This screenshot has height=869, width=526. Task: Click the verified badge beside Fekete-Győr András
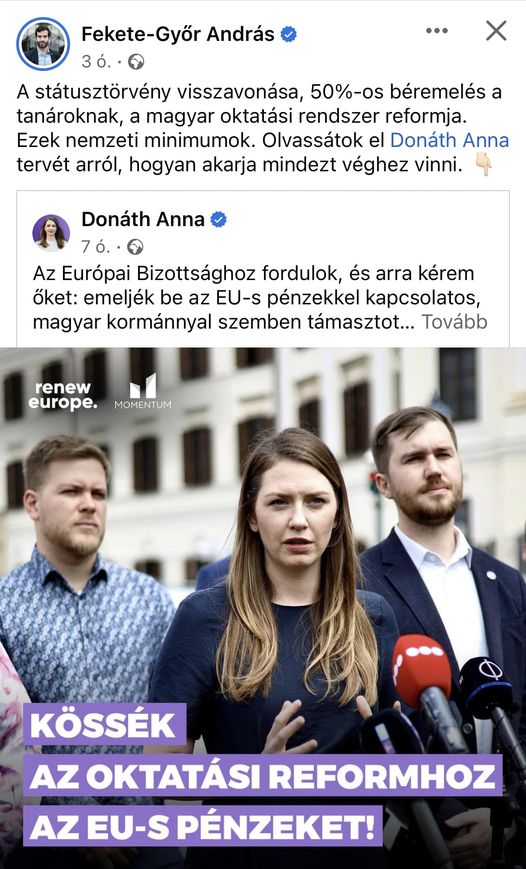pos(288,34)
